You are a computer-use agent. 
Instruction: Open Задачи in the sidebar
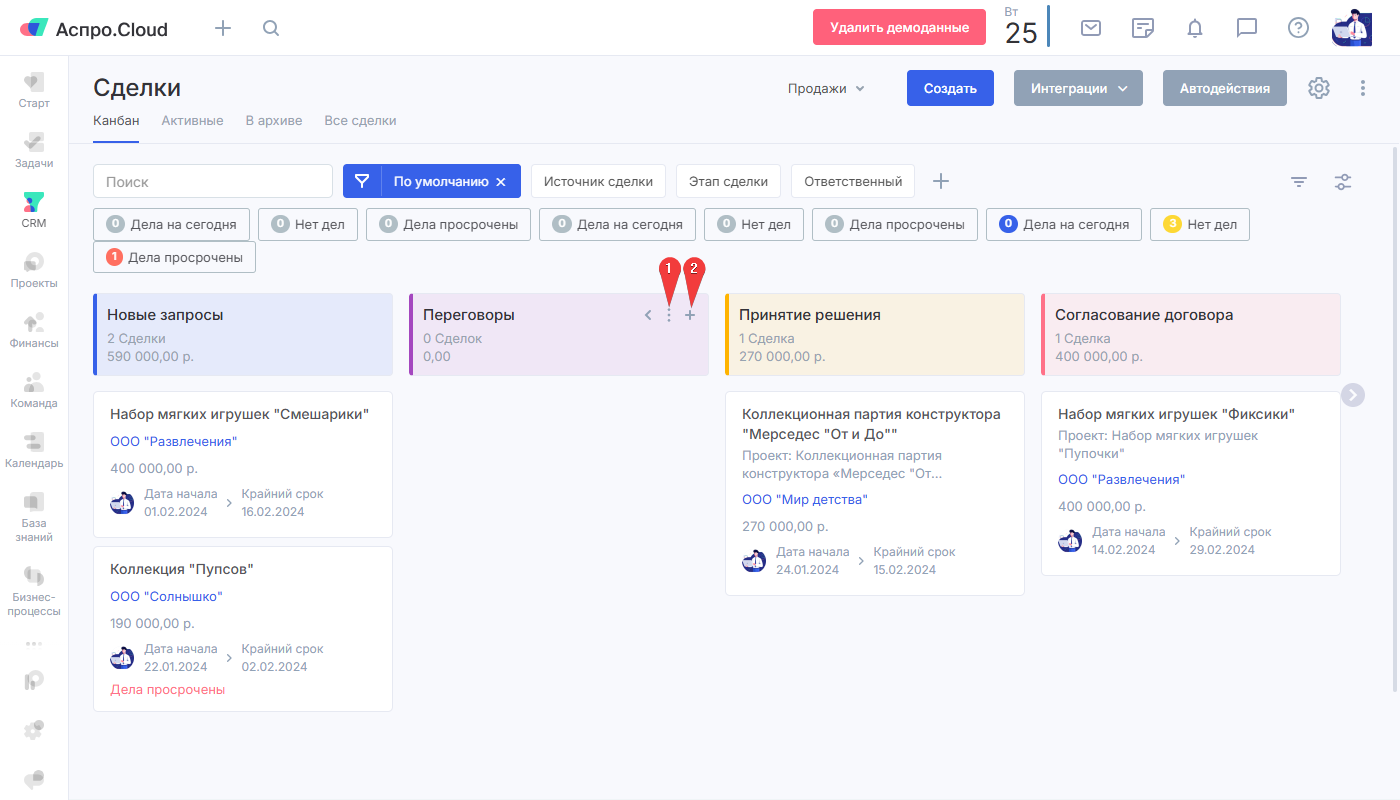pos(34,150)
